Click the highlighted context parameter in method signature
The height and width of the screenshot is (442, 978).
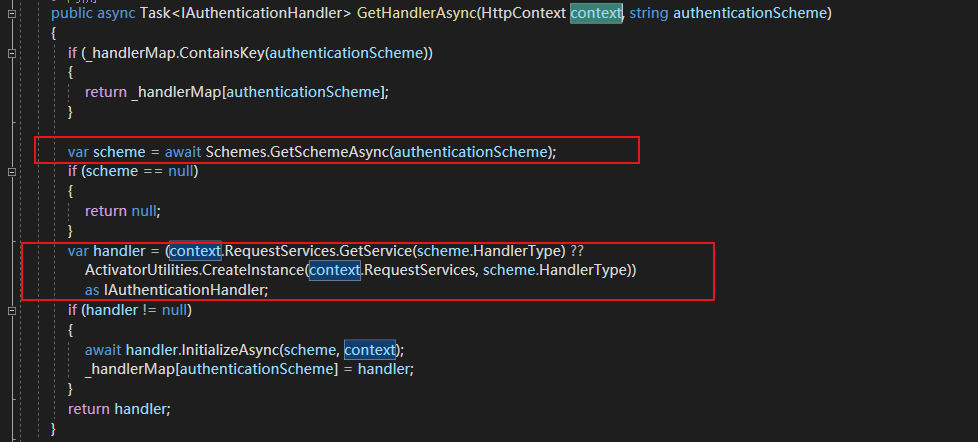595,13
